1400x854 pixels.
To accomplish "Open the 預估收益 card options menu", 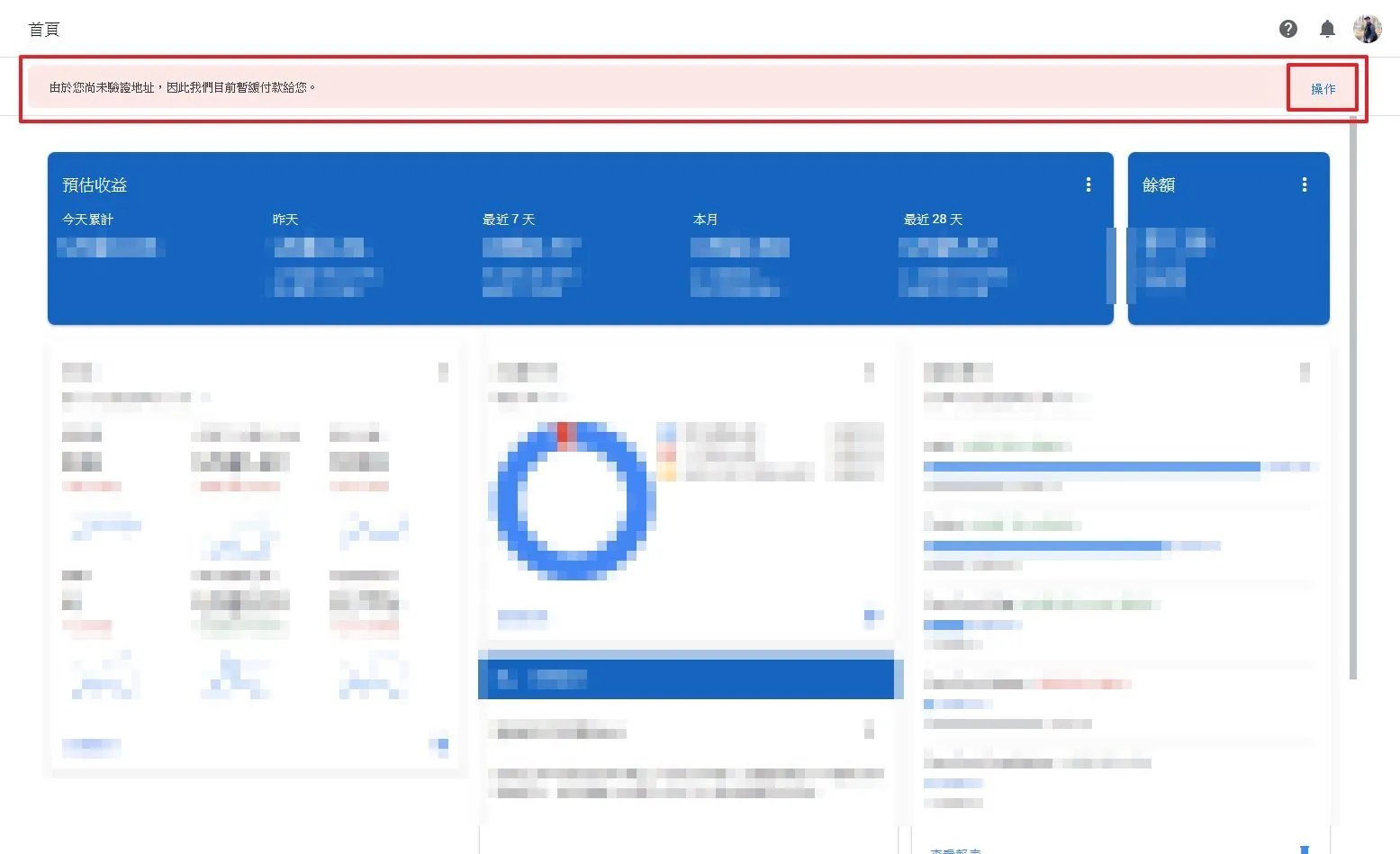I will 1088,184.
